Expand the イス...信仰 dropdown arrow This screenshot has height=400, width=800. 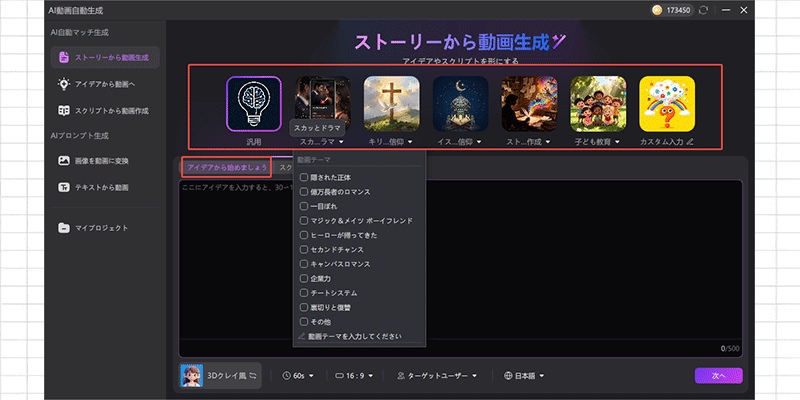479,142
